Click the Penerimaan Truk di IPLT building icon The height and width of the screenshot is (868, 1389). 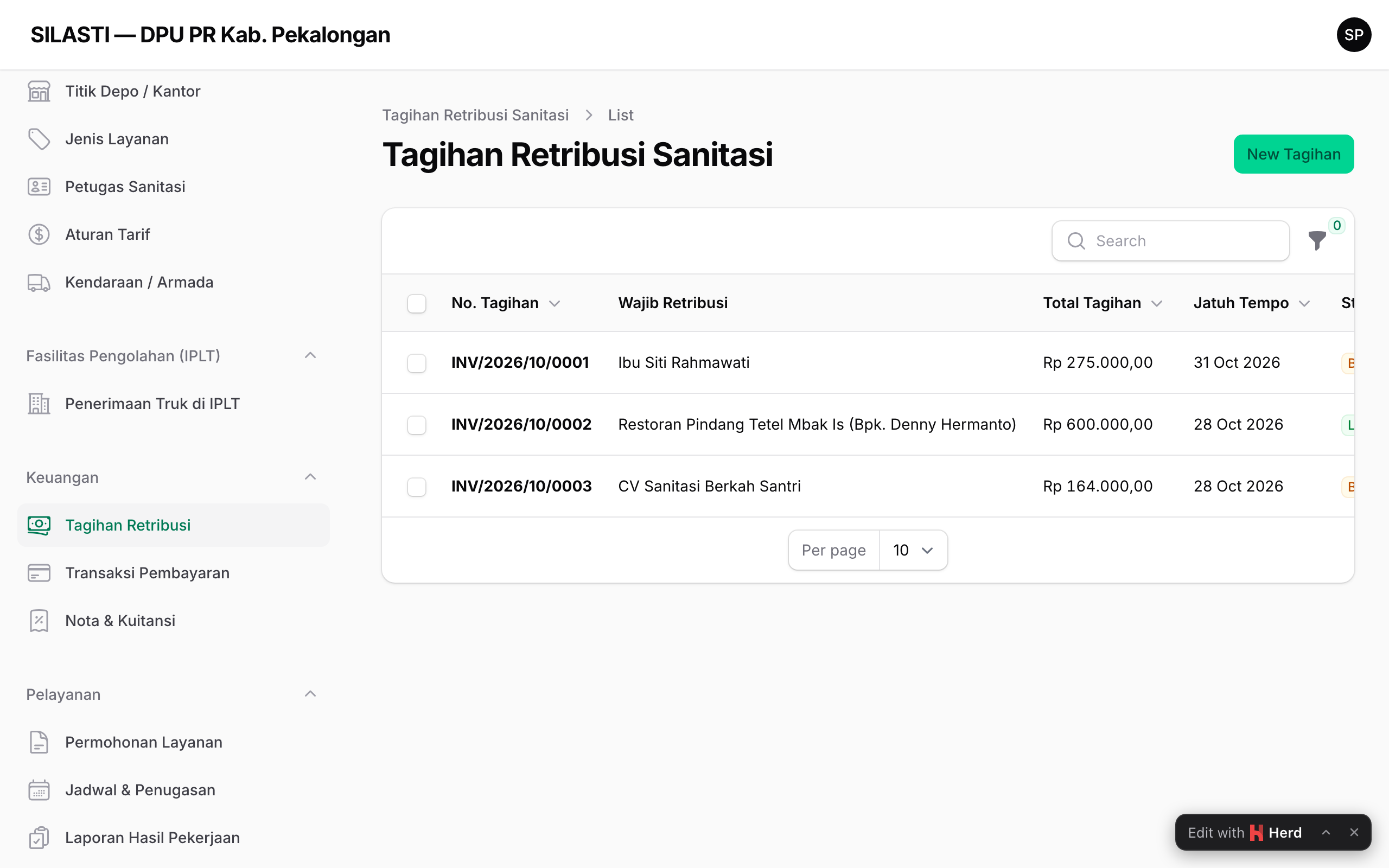point(39,404)
